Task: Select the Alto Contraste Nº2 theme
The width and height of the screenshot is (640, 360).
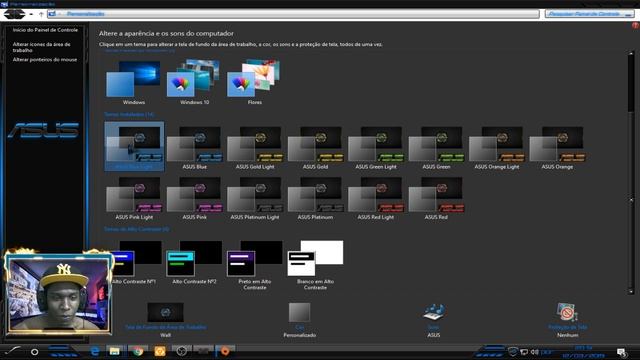Action: tap(194, 262)
